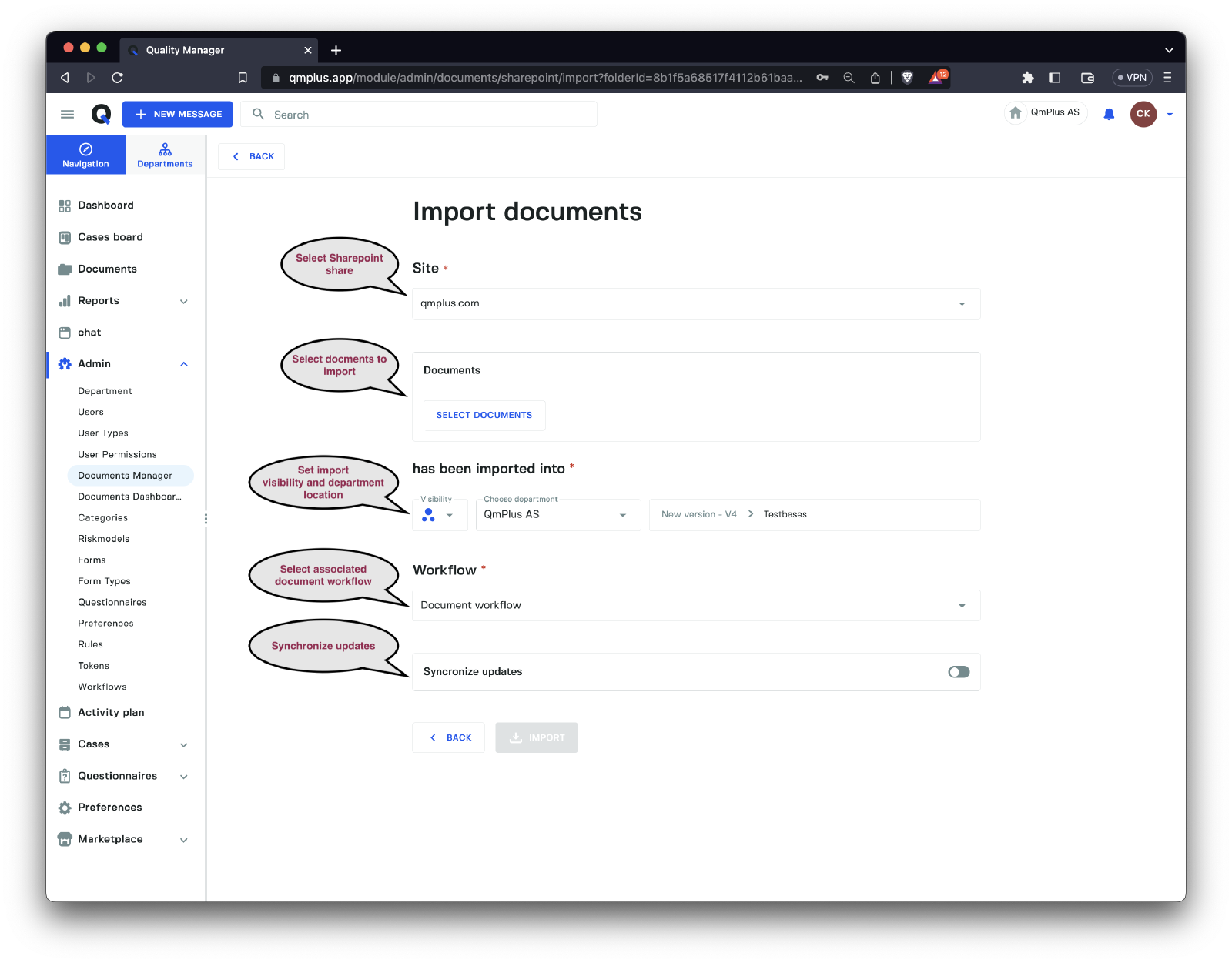The height and width of the screenshot is (963, 1232).
Task: Open the hamburger menu icon
Action: pos(67,114)
